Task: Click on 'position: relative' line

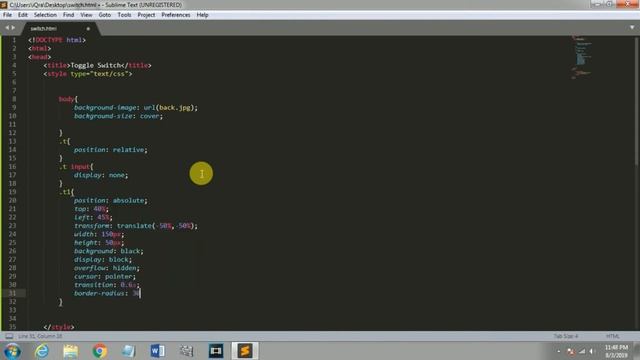Action: [111, 150]
